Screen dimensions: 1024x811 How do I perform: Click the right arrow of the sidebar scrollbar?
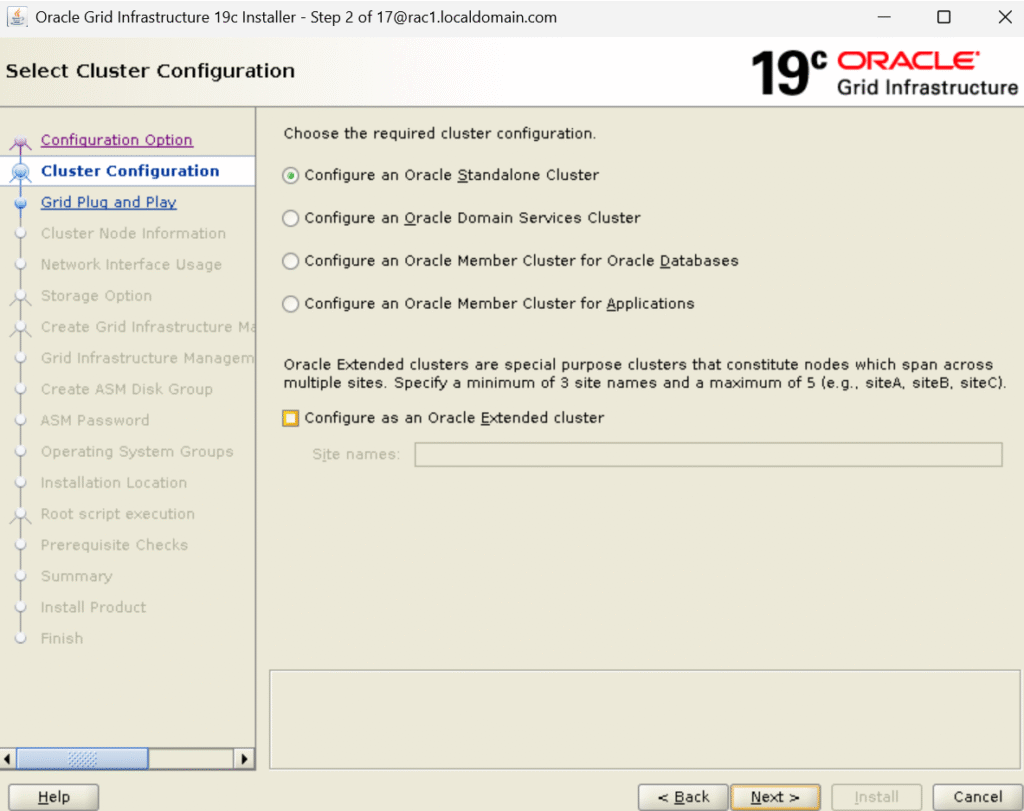click(x=244, y=759)
